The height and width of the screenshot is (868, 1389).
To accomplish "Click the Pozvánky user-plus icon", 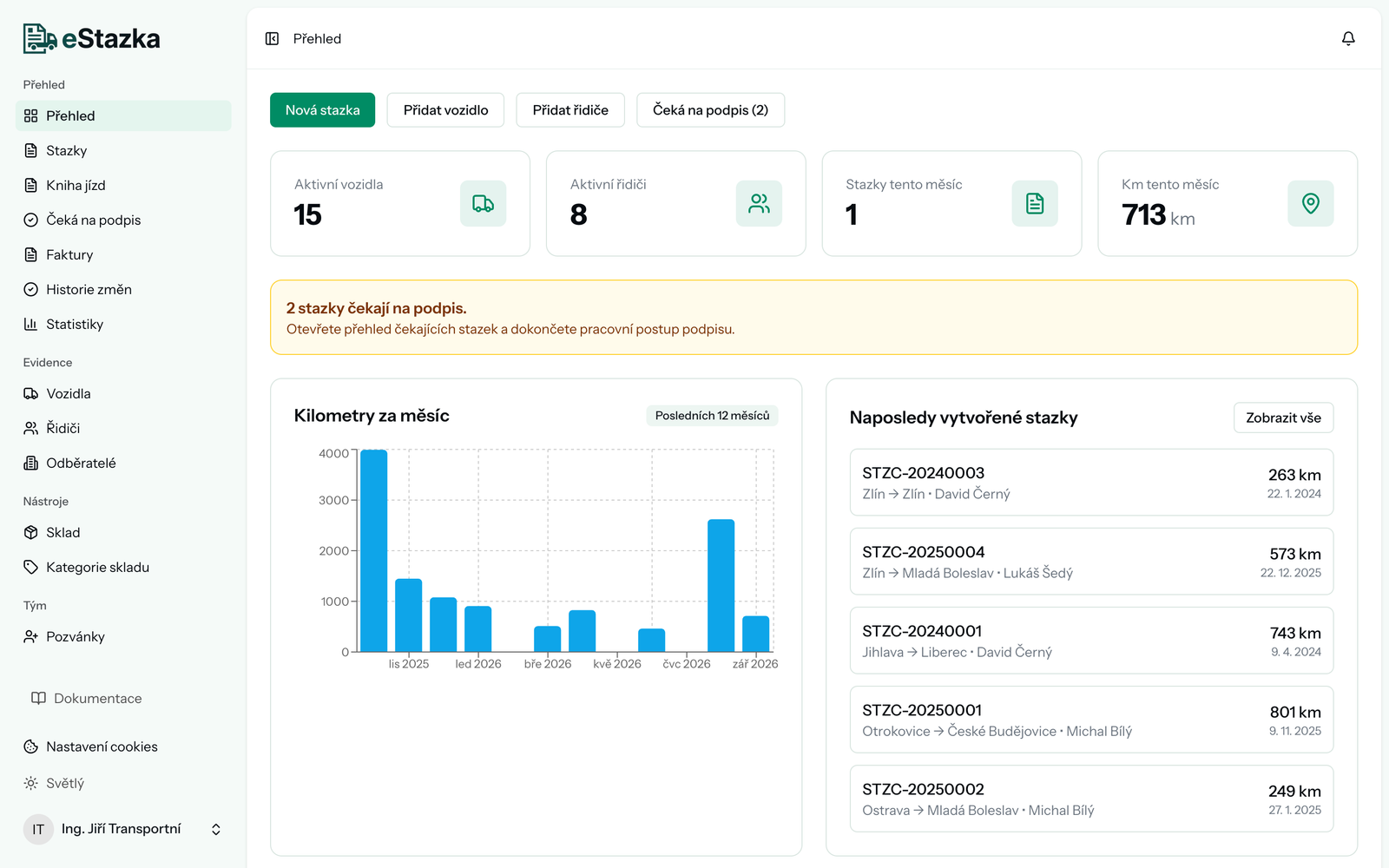I will click(x=30, y=636).
